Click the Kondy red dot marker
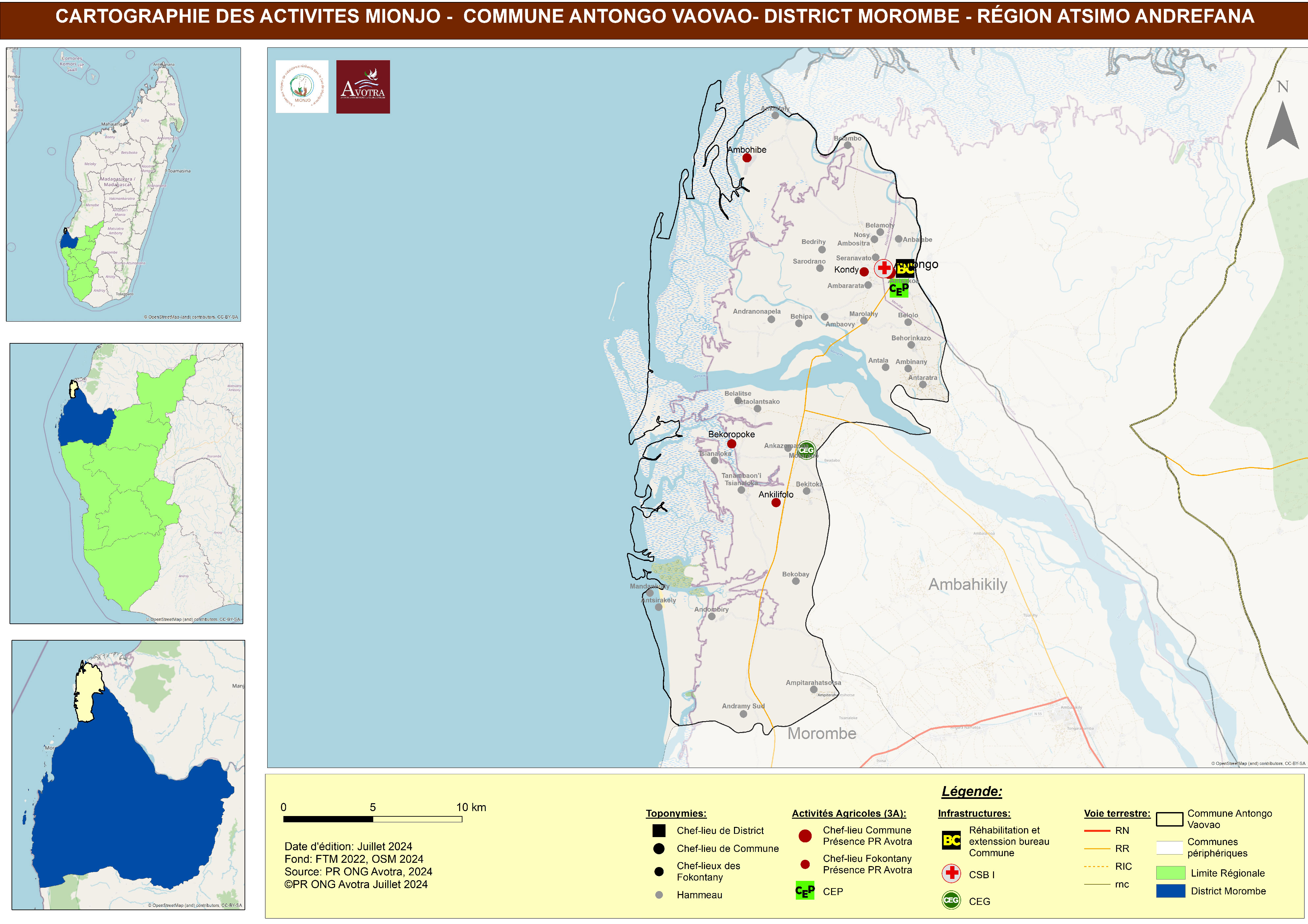This screenshot has width=1308, height=924. point(864,272)
